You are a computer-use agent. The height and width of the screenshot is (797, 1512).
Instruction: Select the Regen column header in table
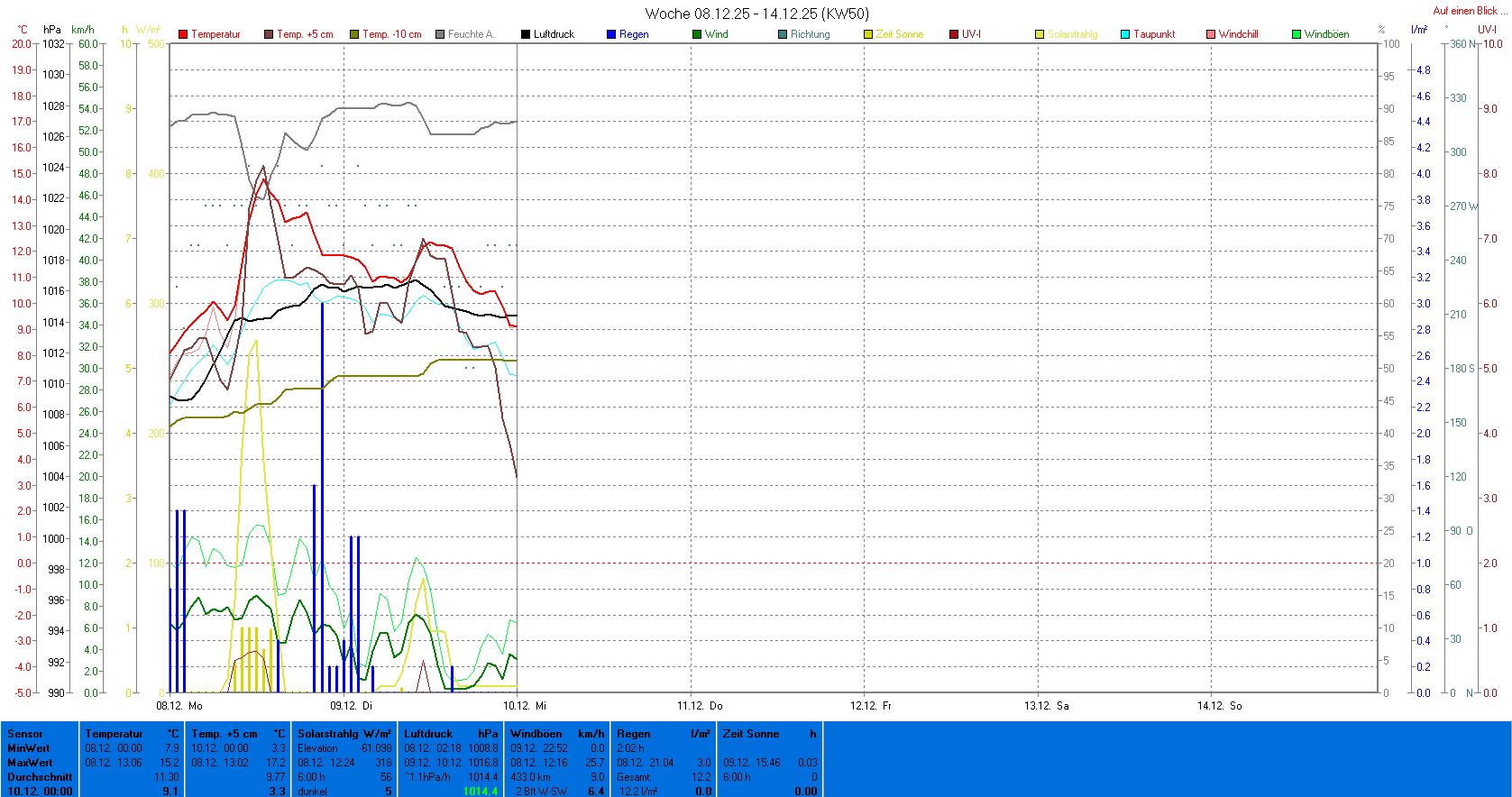[x=633, y=734]
